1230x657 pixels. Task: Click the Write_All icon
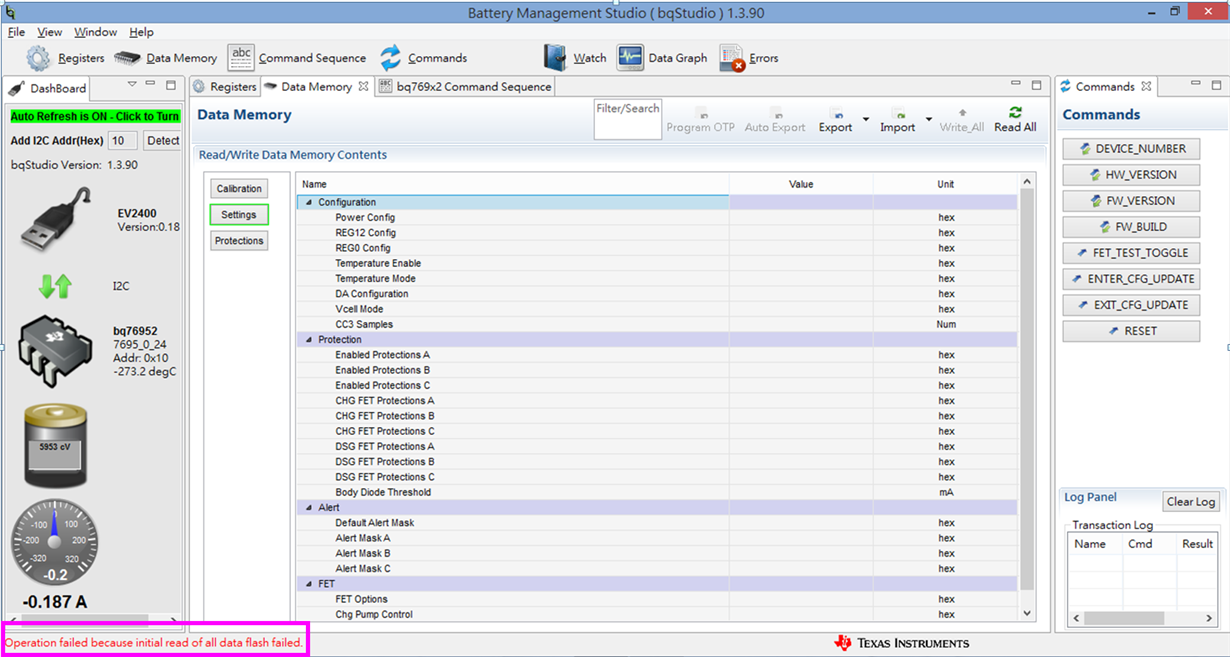tap(962, 114)
